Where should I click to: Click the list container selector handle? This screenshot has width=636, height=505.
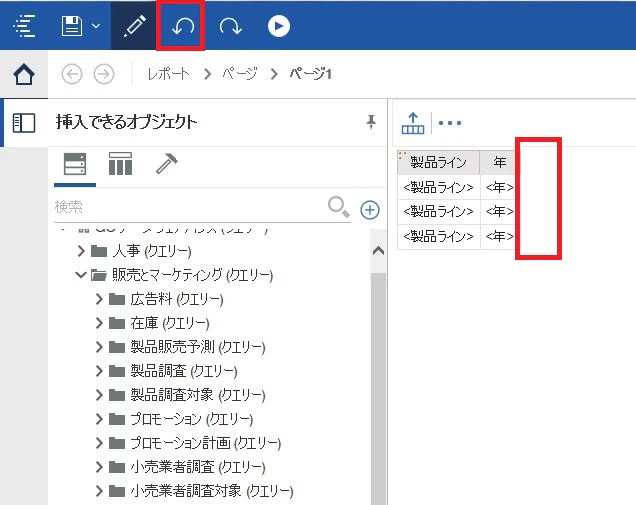click(402, 154)
